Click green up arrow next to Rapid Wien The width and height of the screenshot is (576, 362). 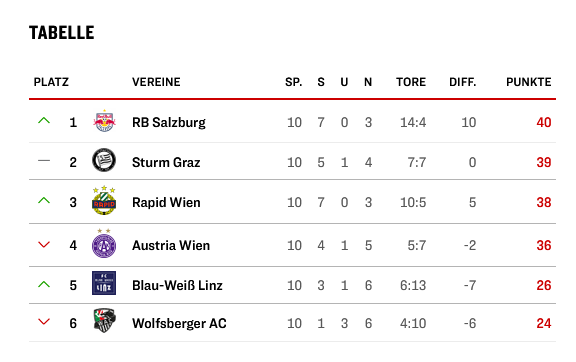[44, 200]
